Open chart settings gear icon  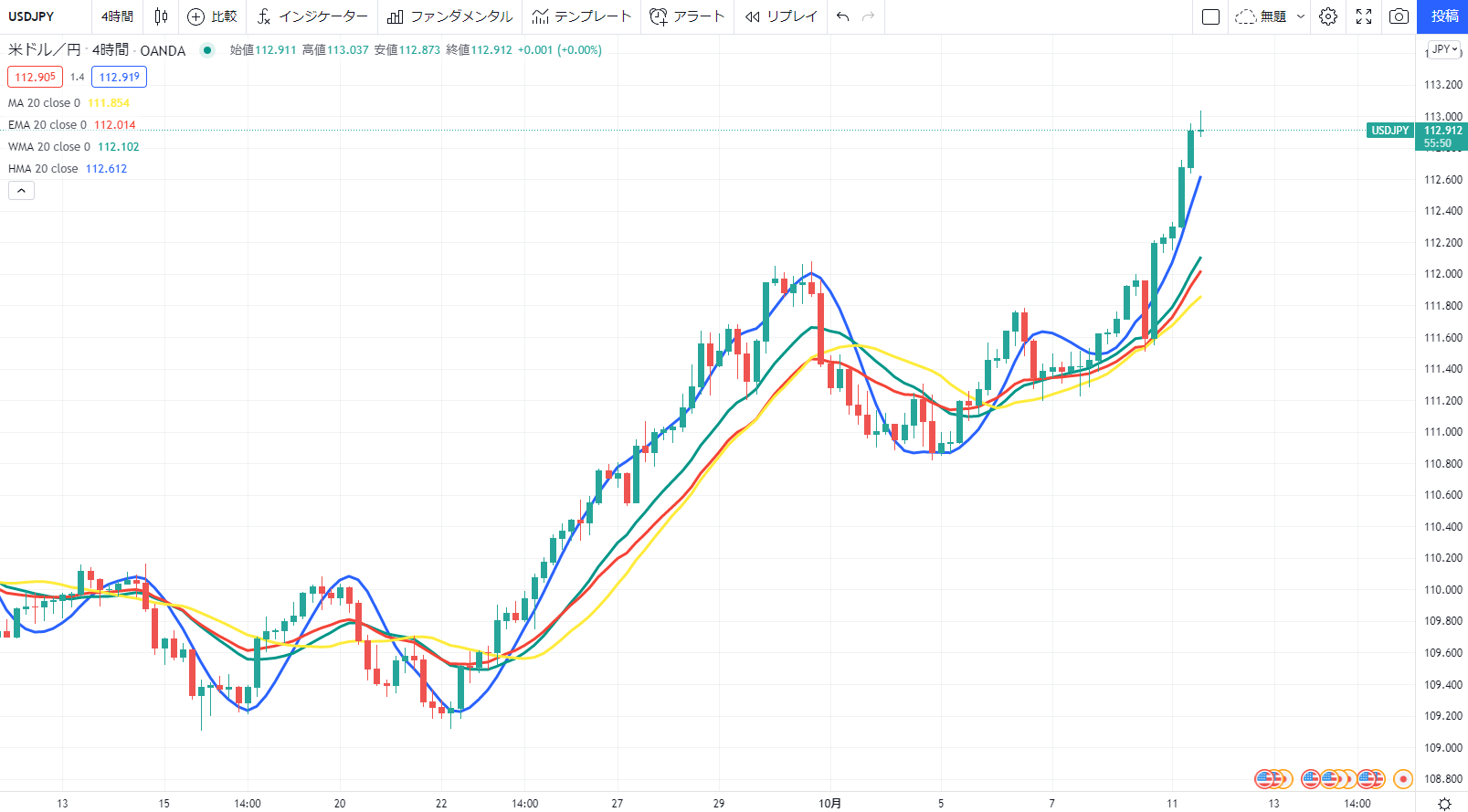pos(1328,16)
